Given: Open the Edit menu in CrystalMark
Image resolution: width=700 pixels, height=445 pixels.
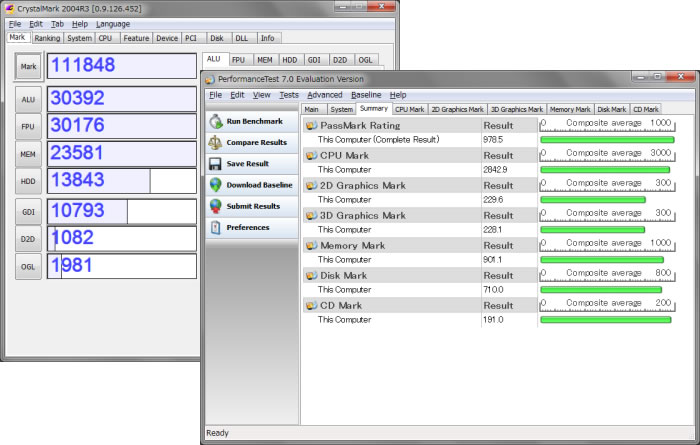Looking at the screenshot, I should click(36, 24).
